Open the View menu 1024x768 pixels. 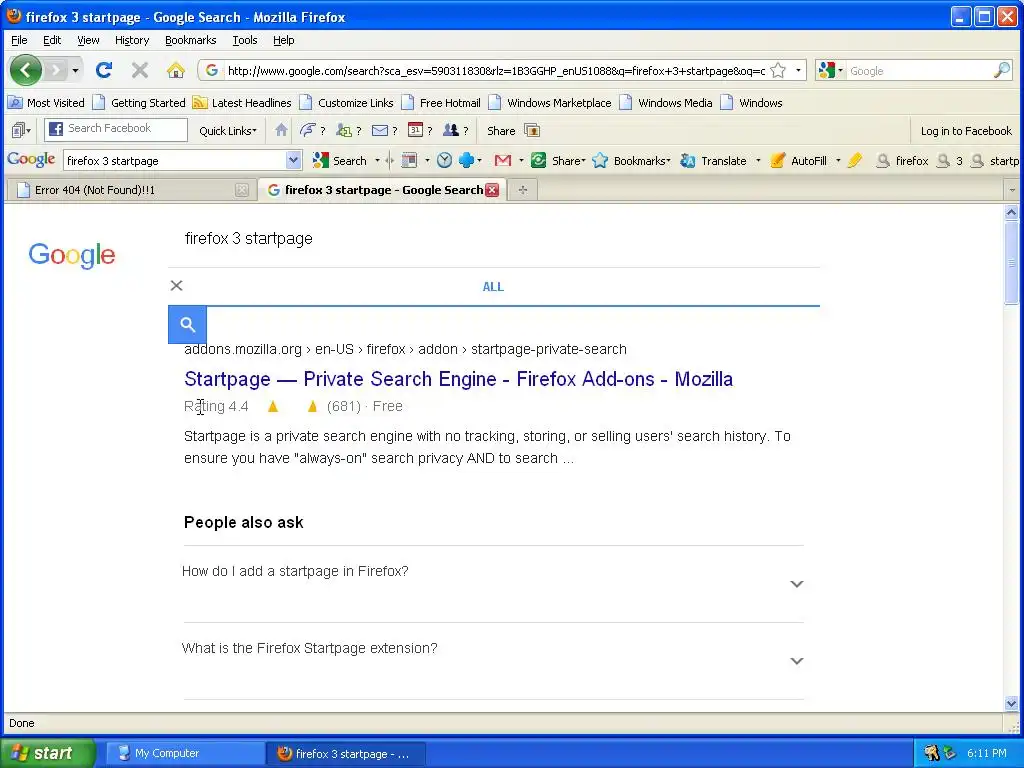pyautogui.click(x=88, y=40)
